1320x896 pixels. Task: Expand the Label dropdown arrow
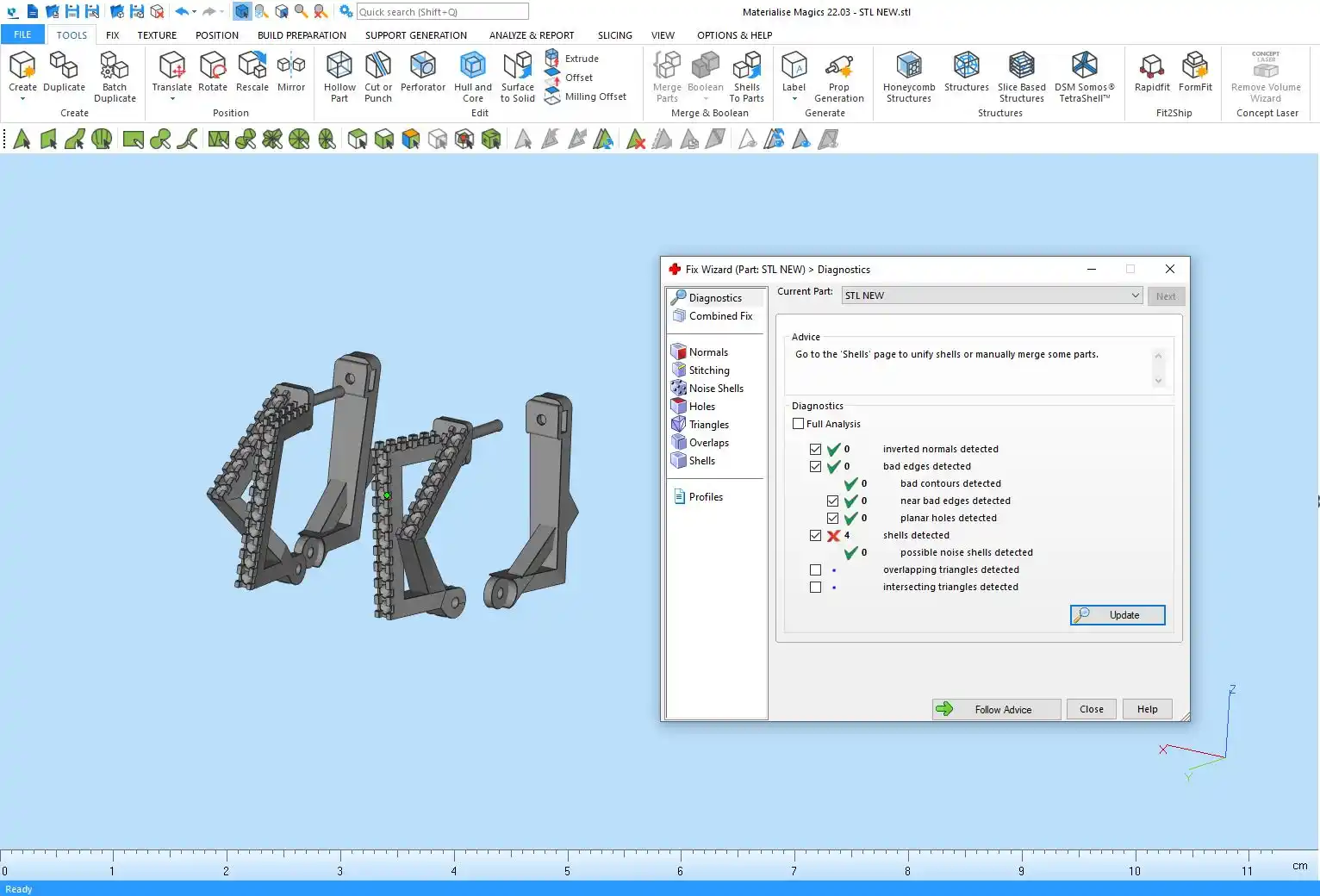click(x=794, y=99)
